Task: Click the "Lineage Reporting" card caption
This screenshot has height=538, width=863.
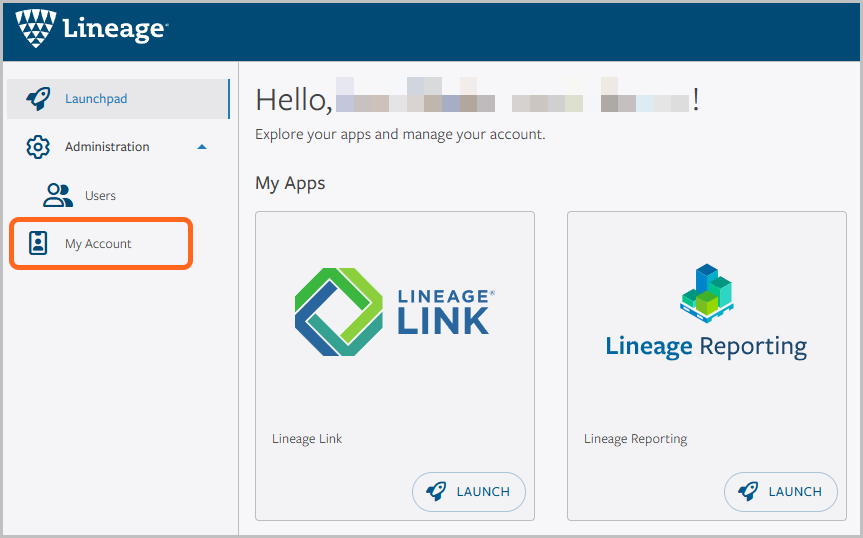Action: pyautogui.click(x=636, y=439)
